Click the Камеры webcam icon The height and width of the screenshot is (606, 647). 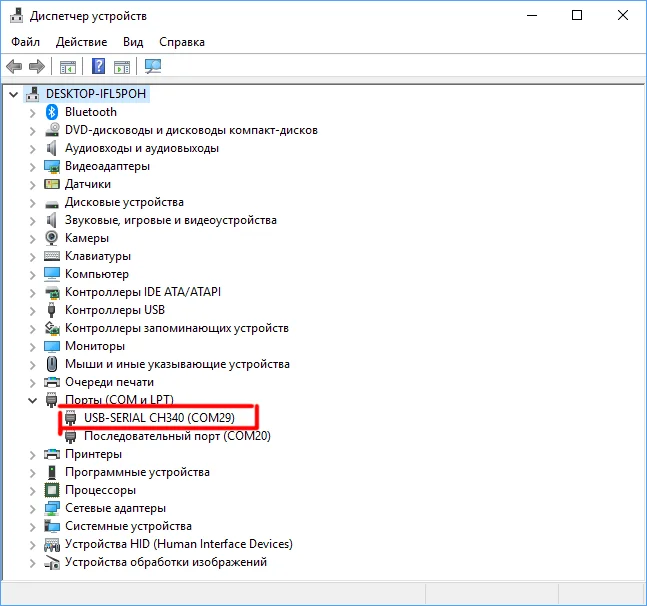coord(52,238)
